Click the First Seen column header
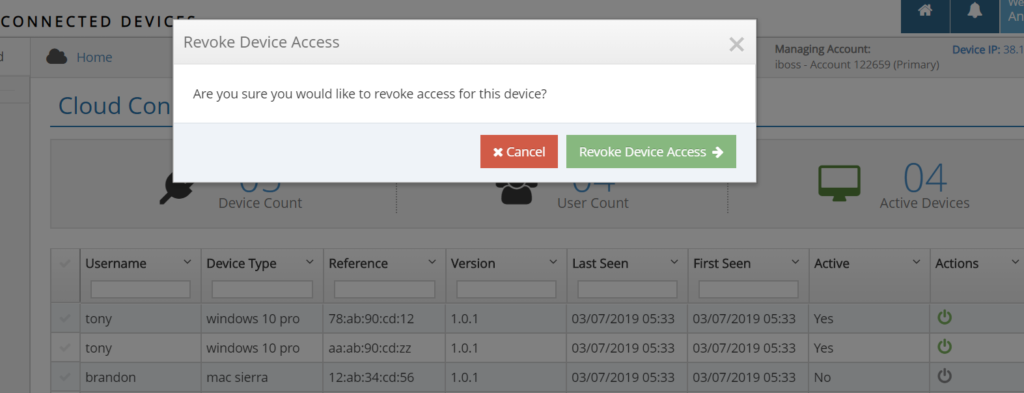 (722, 264)
